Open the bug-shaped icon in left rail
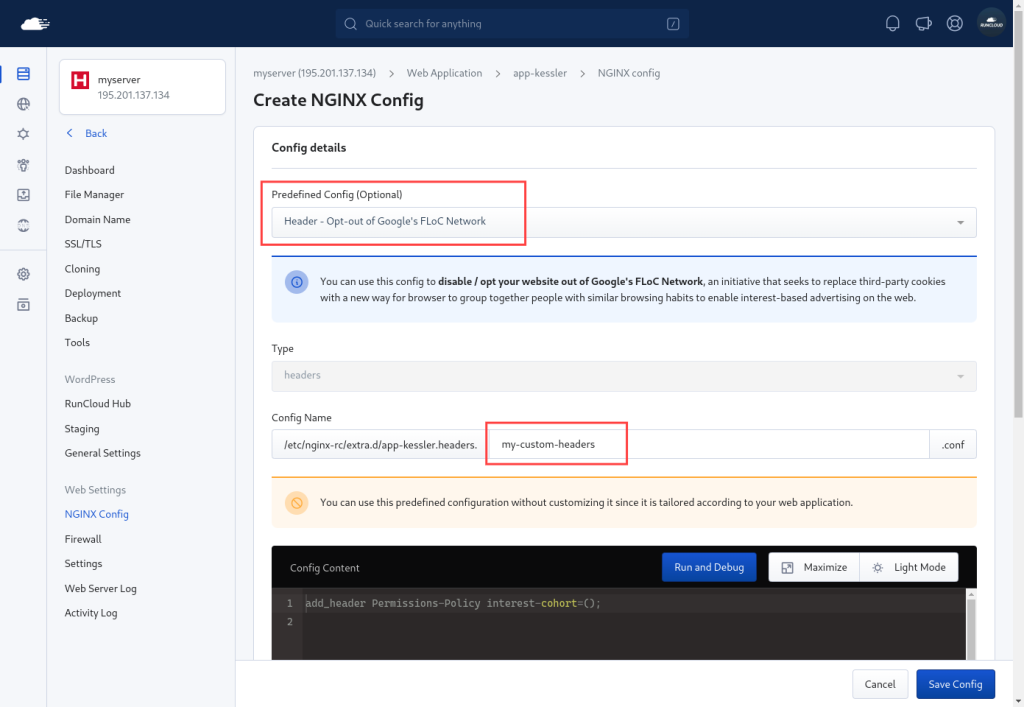 [x=24, y=134]
